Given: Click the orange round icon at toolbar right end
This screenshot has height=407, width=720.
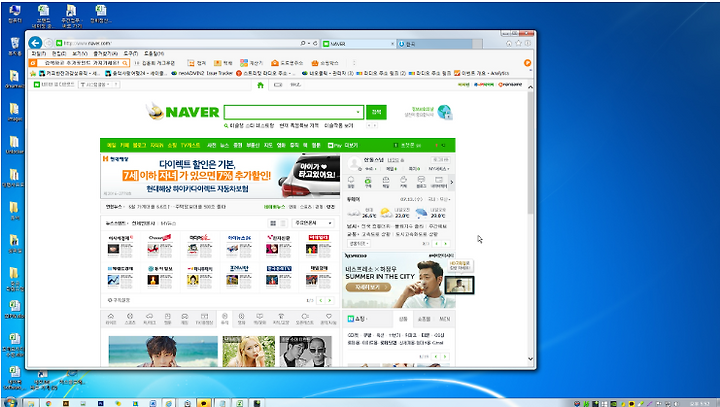Looking at the screenshot, I should [x=528, y=63].
